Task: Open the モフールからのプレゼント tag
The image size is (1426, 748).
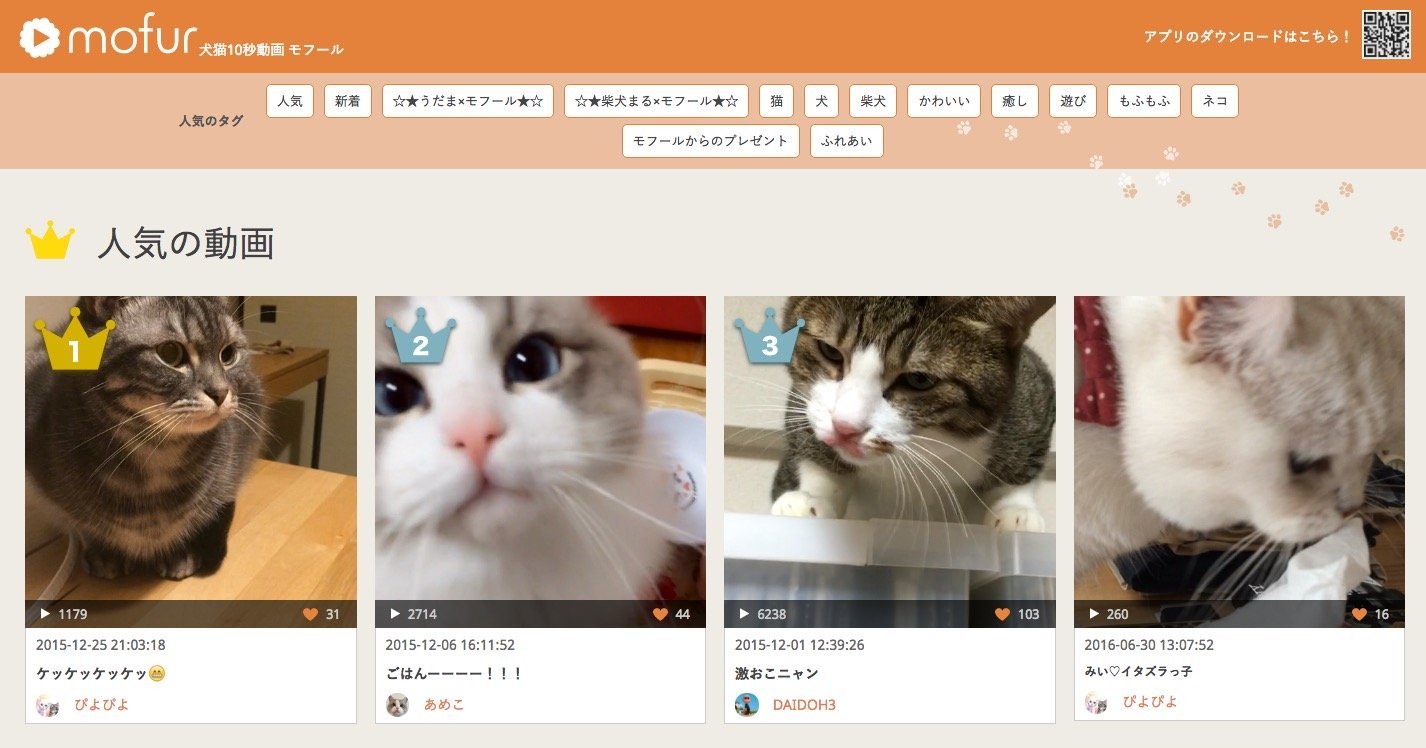Action: pyautogui.click(x=711, y=141)
